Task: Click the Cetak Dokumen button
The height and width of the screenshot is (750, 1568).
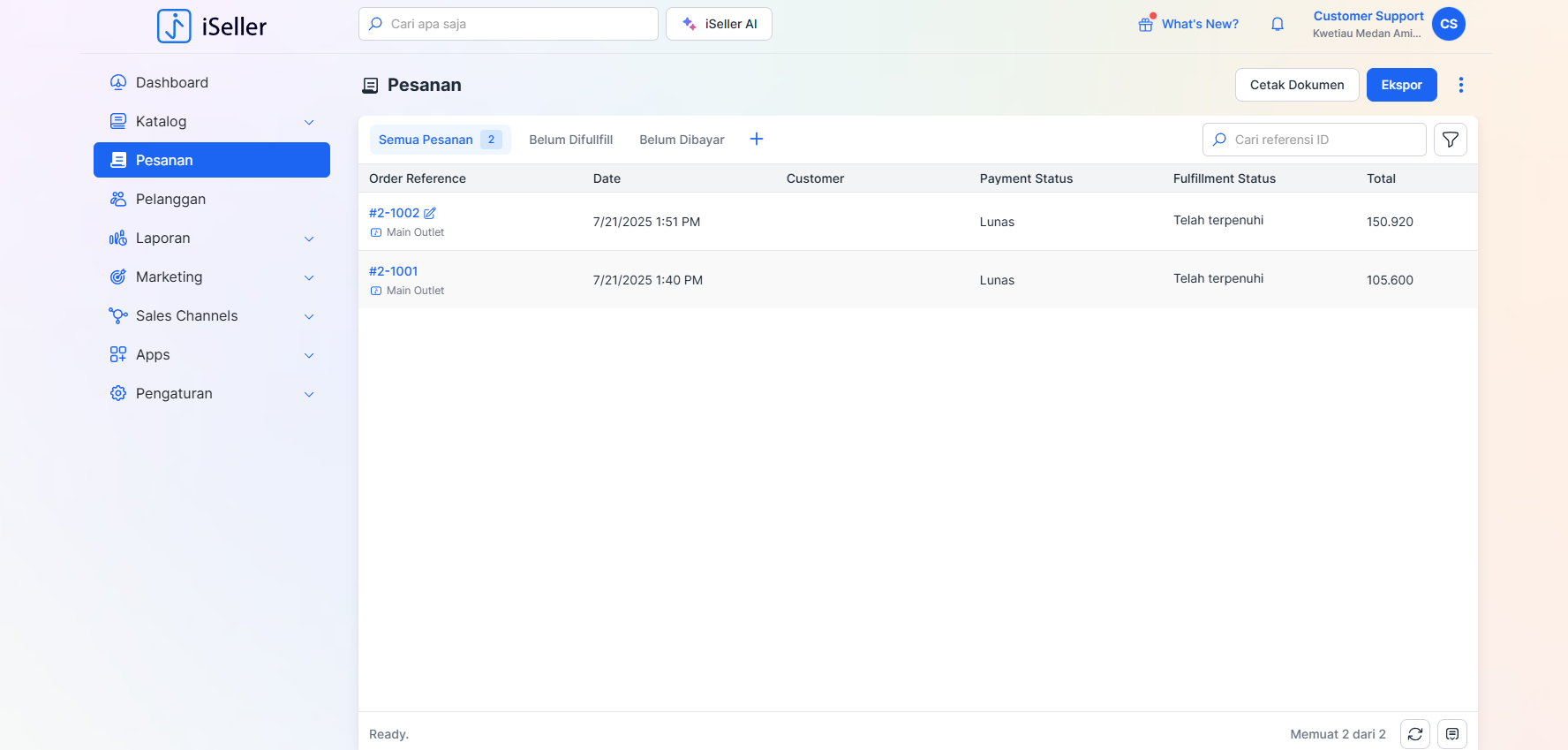Action: click(1296, 85)
